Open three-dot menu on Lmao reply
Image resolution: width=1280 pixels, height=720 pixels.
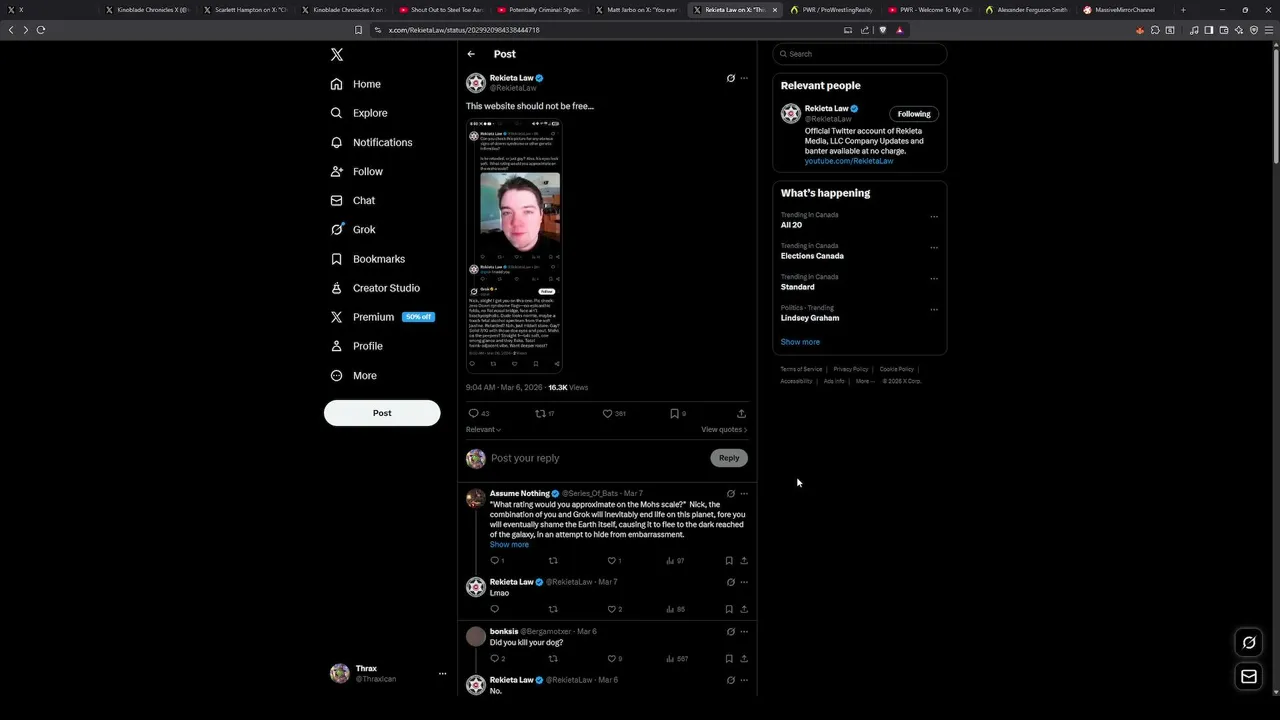(x=744, y=582)
